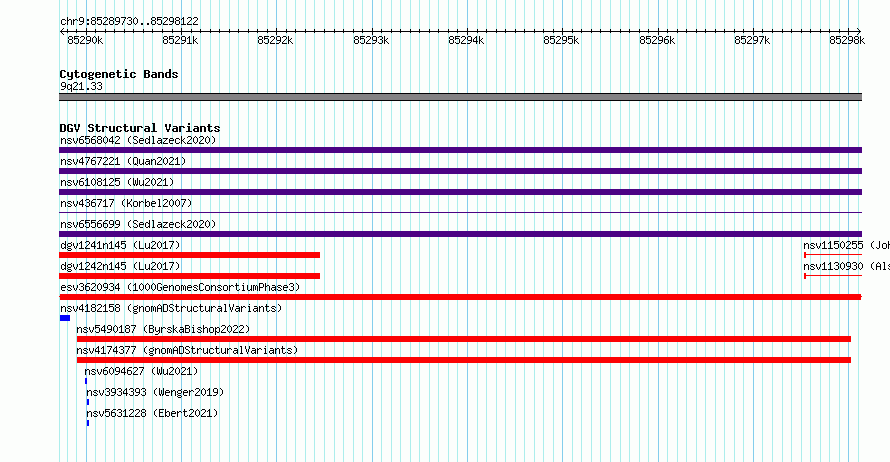Open the nsv3934393 (Wenger2019) label
Screen dimensions: 890x462
pos(155,392)
